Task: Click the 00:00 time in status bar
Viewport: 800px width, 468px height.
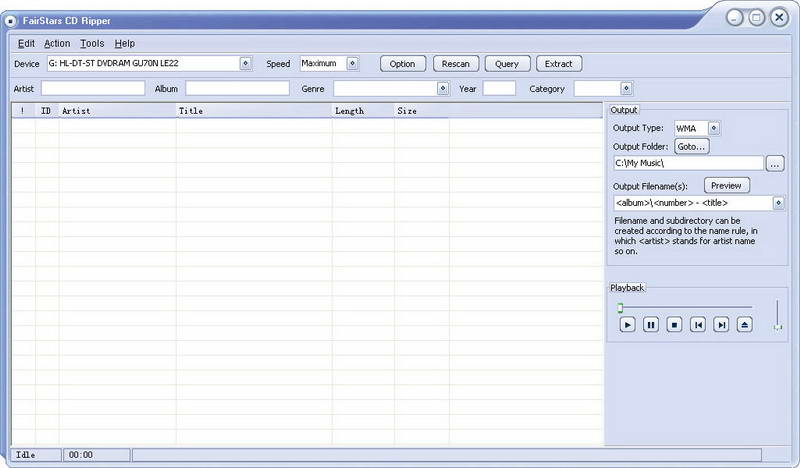Action: pos(81,455)
